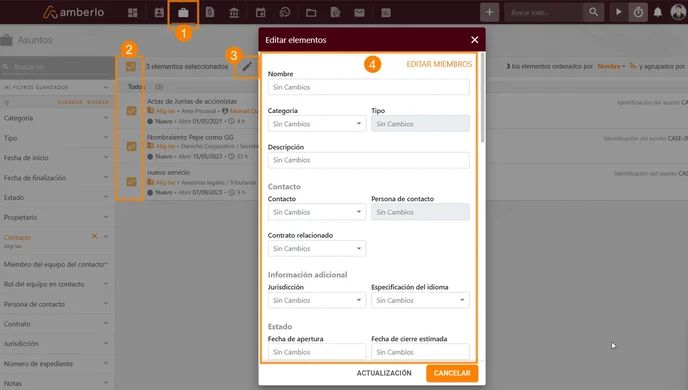Open Categoría dropdown in edit dialog
The width and height of the screenshot is (688, 390).
(317, 124)
